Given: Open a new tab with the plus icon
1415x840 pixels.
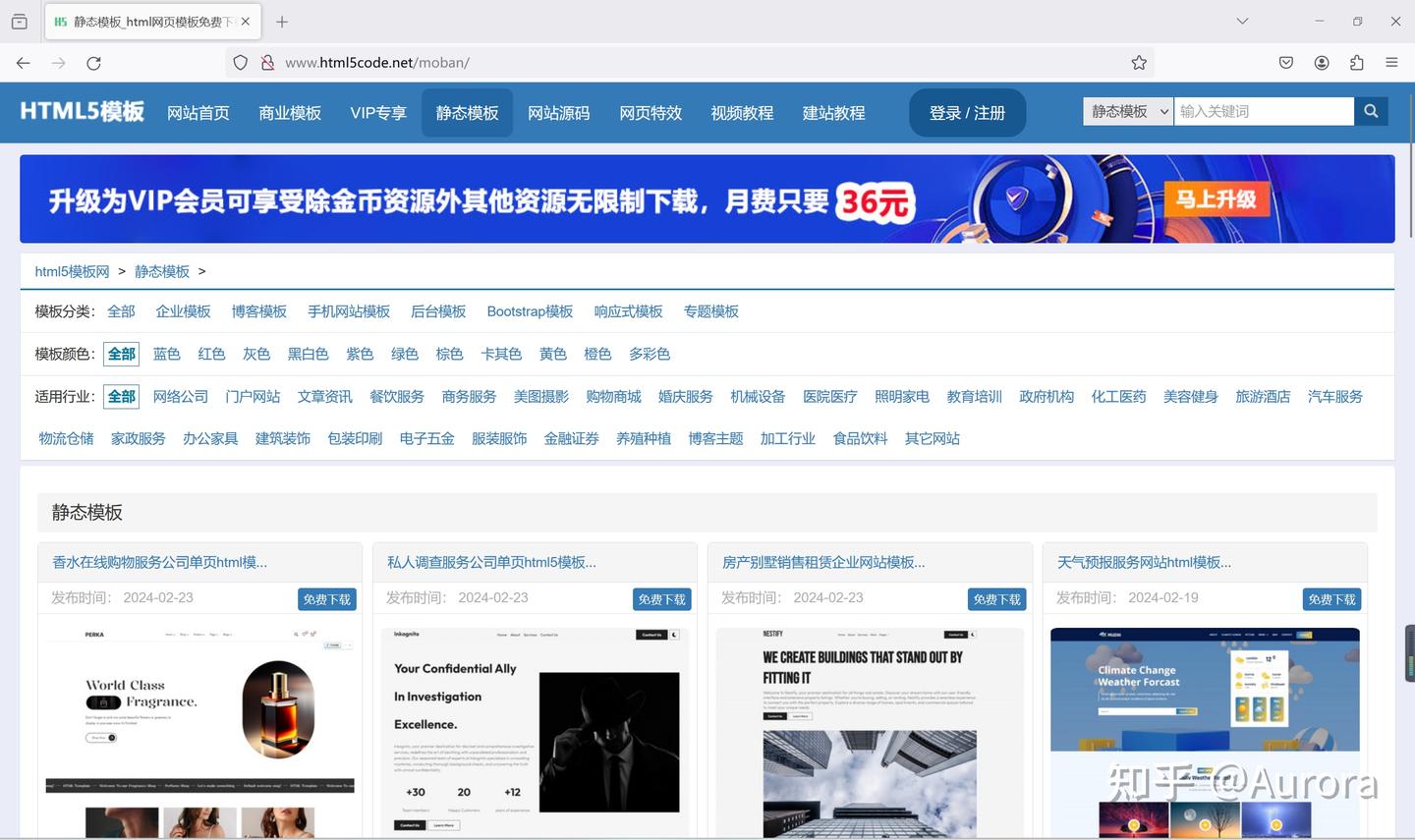Looking at the screenshot, I should coord(282,22).
